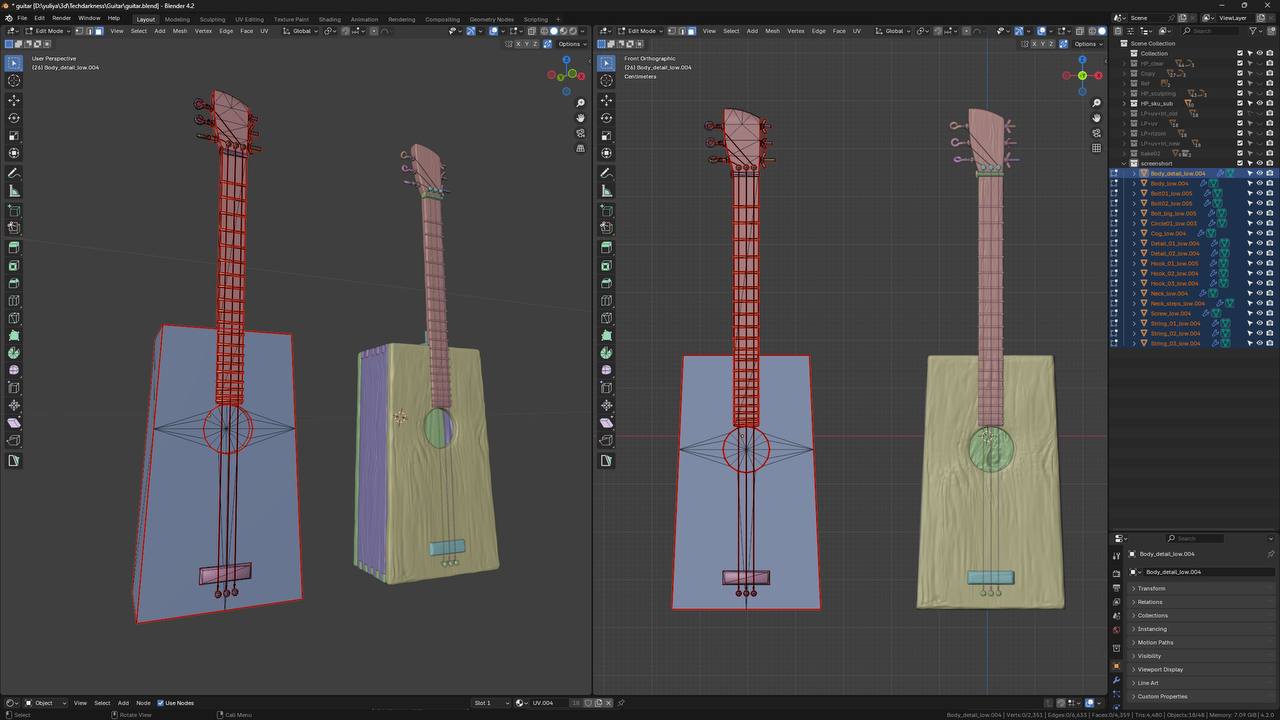Click the Blender logo menu icon
This screenshot has height=720, width=1280.
pyautogui.click(x=8, y=18)
